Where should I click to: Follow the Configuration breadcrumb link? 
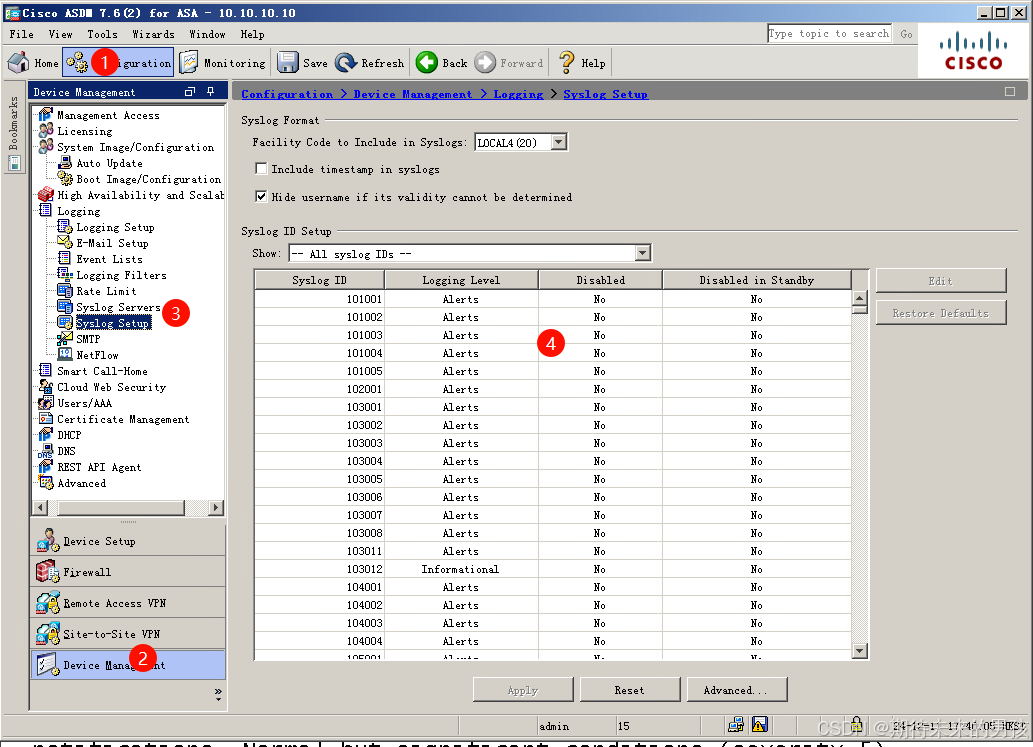click(x=287, y=94)
